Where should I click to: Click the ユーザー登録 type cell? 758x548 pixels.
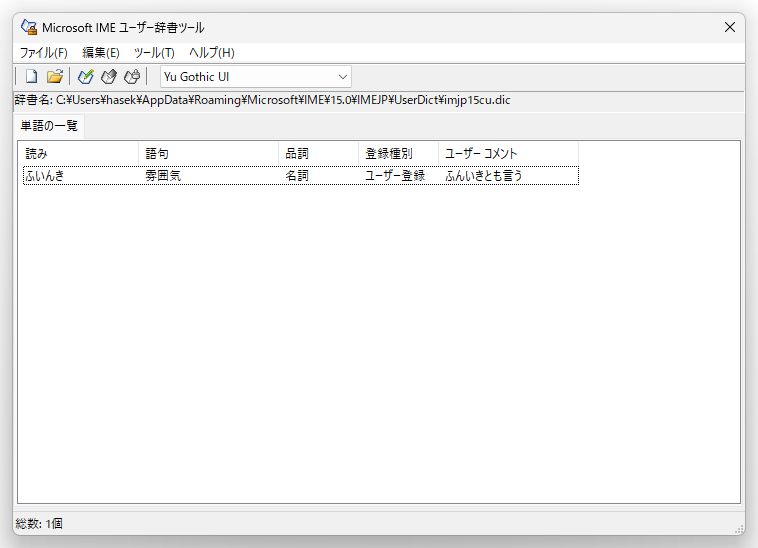395,175
